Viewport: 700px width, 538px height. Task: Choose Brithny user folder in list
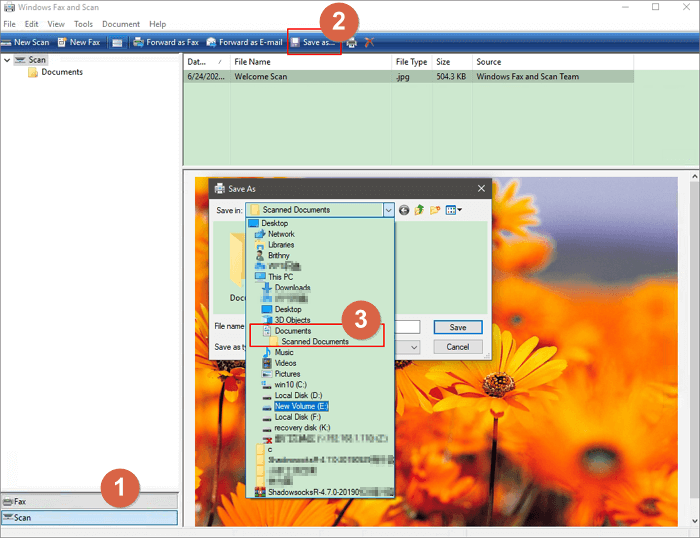(x=272, y=255)
